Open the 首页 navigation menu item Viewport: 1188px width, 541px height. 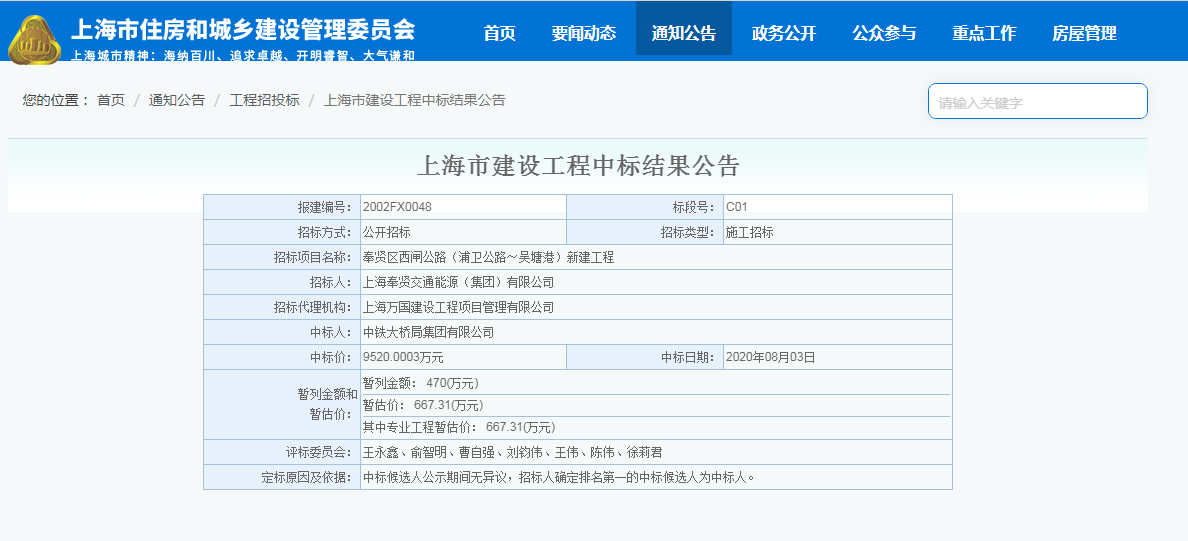pyautogui.click(x=499, y=33)
